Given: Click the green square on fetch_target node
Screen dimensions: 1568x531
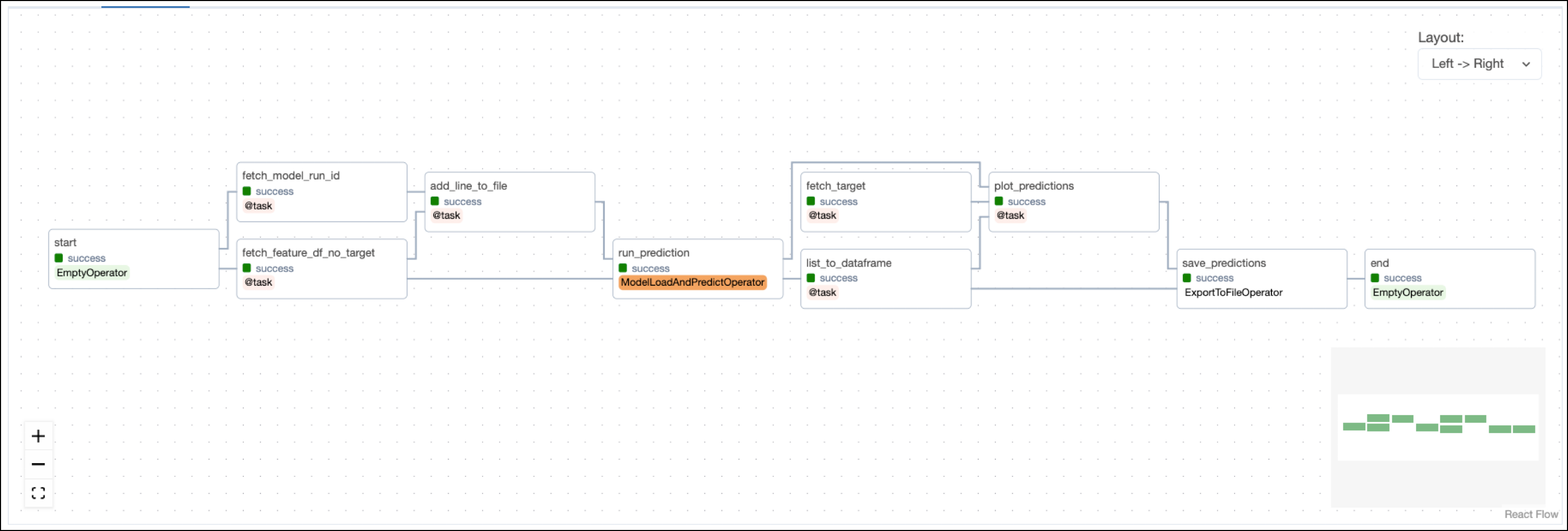Looking at the screenshot, I should pos(810,201).
